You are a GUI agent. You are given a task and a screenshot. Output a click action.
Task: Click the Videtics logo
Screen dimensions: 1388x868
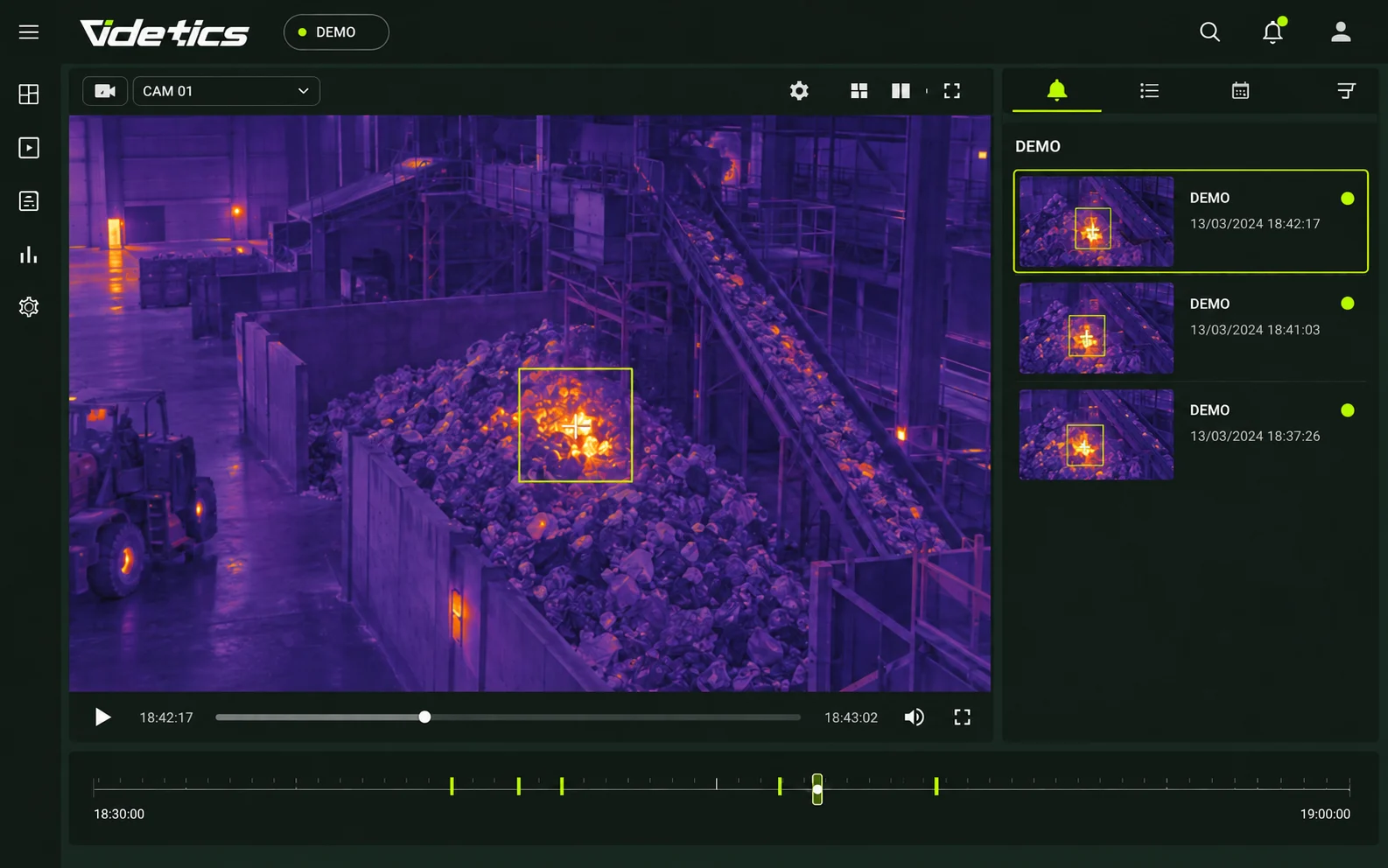pyautogui.click(x=165, y=32)
